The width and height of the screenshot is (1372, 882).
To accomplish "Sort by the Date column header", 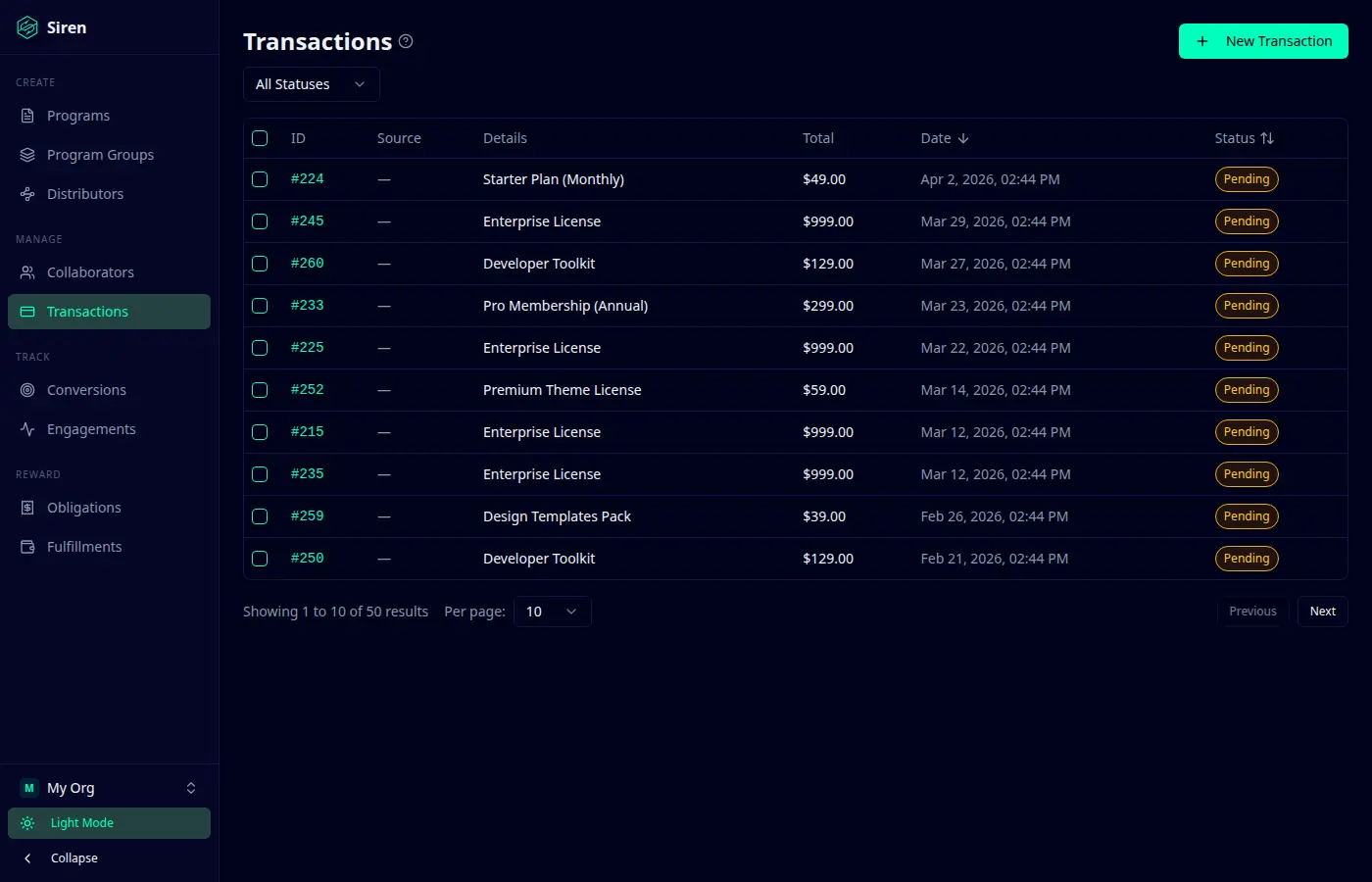I will 945,138.
